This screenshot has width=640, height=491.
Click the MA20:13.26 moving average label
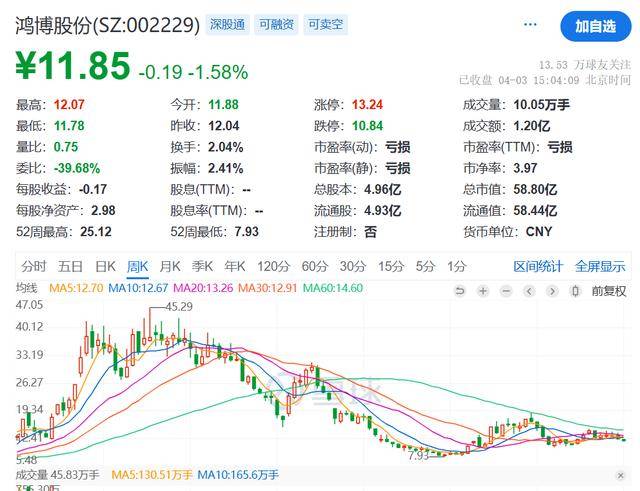click(x=203, y=288)
